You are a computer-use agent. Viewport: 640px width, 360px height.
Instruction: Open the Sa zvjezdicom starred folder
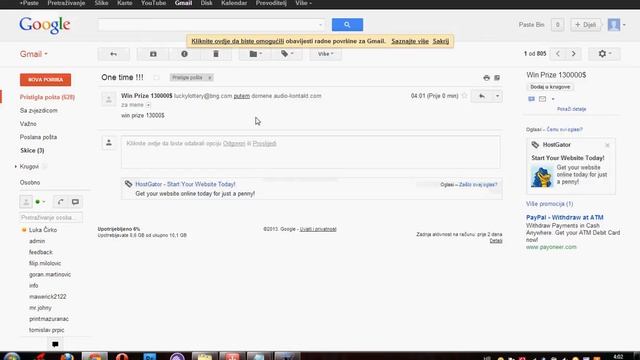click(39, 111)
